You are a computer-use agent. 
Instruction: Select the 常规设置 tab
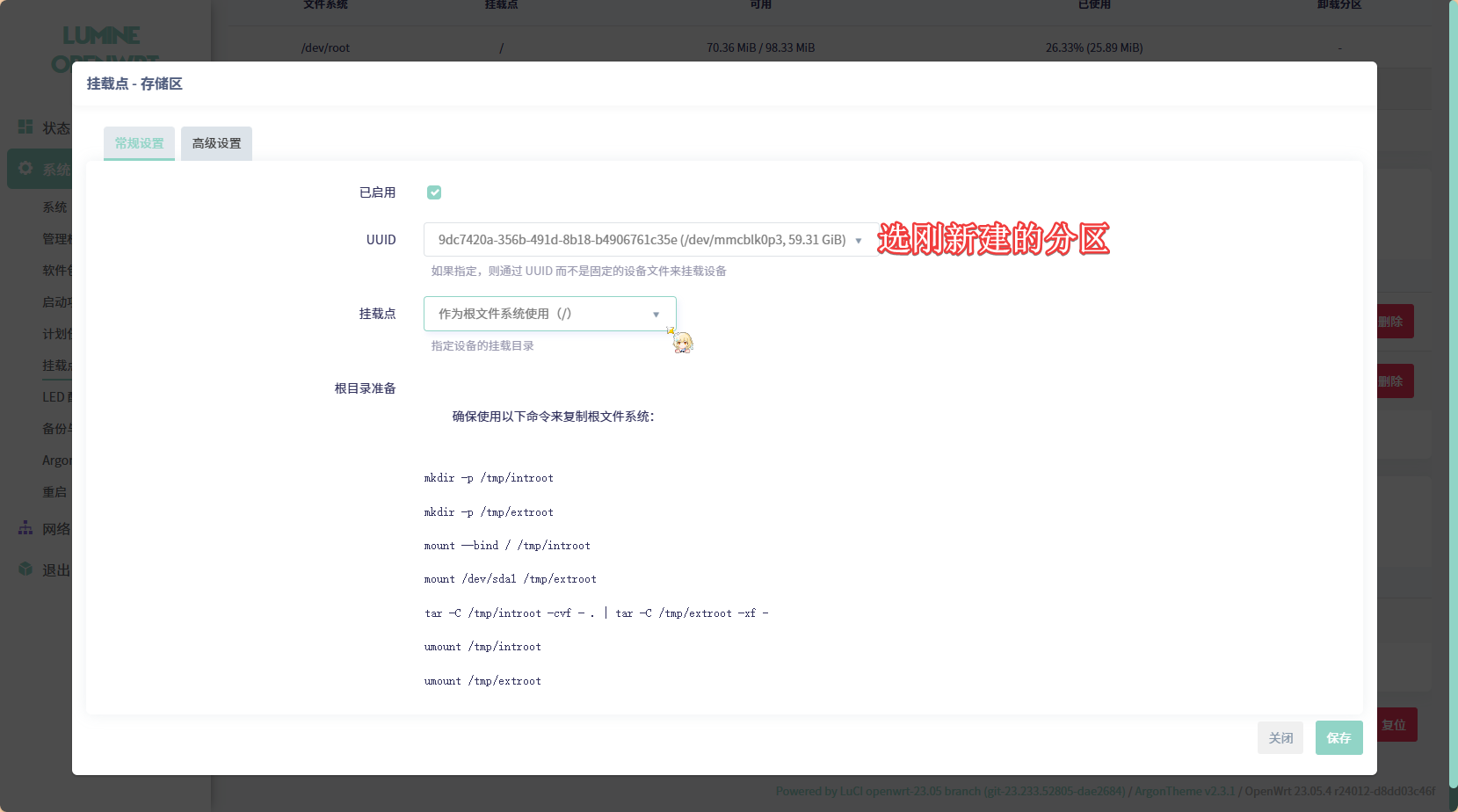(139, 143)
